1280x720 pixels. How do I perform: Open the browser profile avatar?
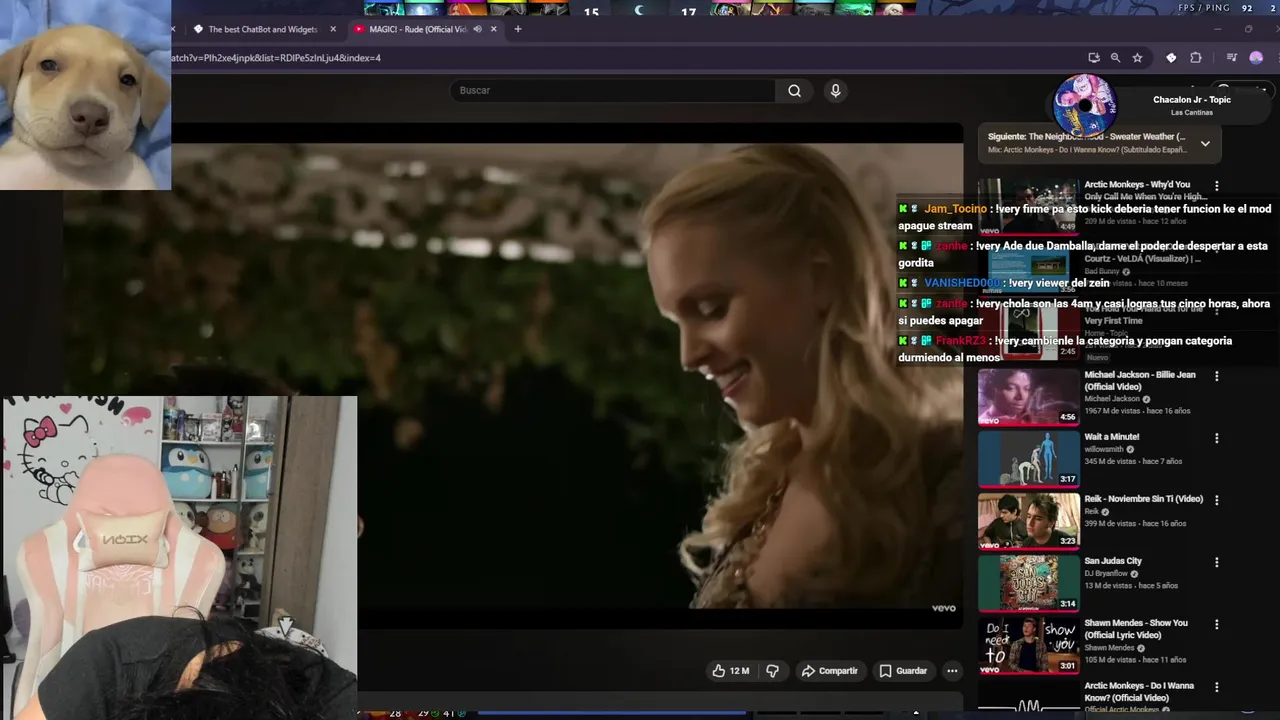(x=1256, y=58)
